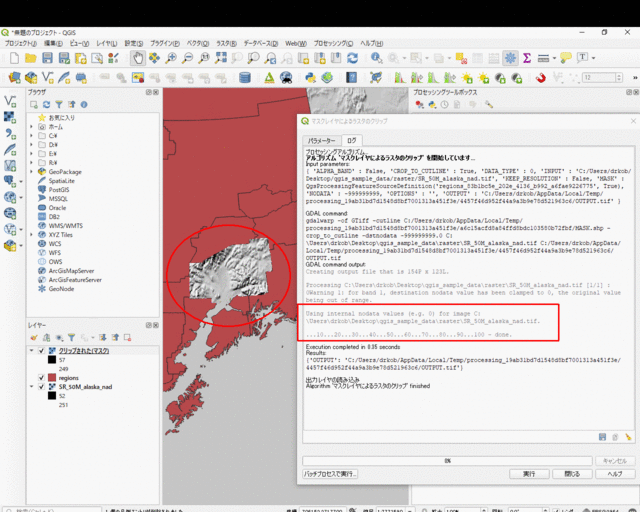Click the Layers panel filter legend icon
640x512 pixels.
tap(71, 337)
